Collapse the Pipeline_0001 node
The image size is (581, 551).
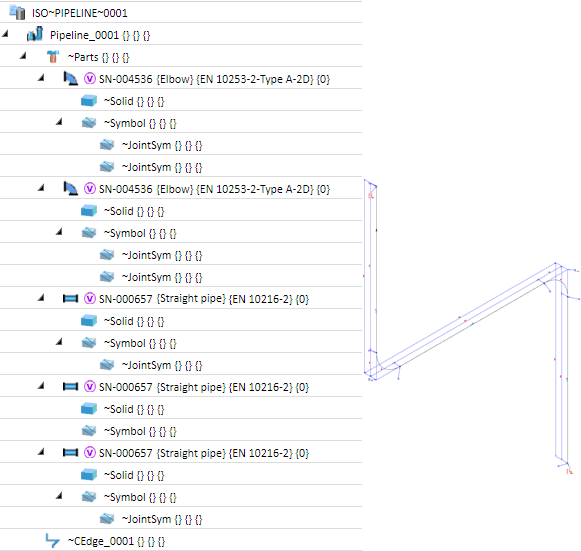tap(5, 34)
